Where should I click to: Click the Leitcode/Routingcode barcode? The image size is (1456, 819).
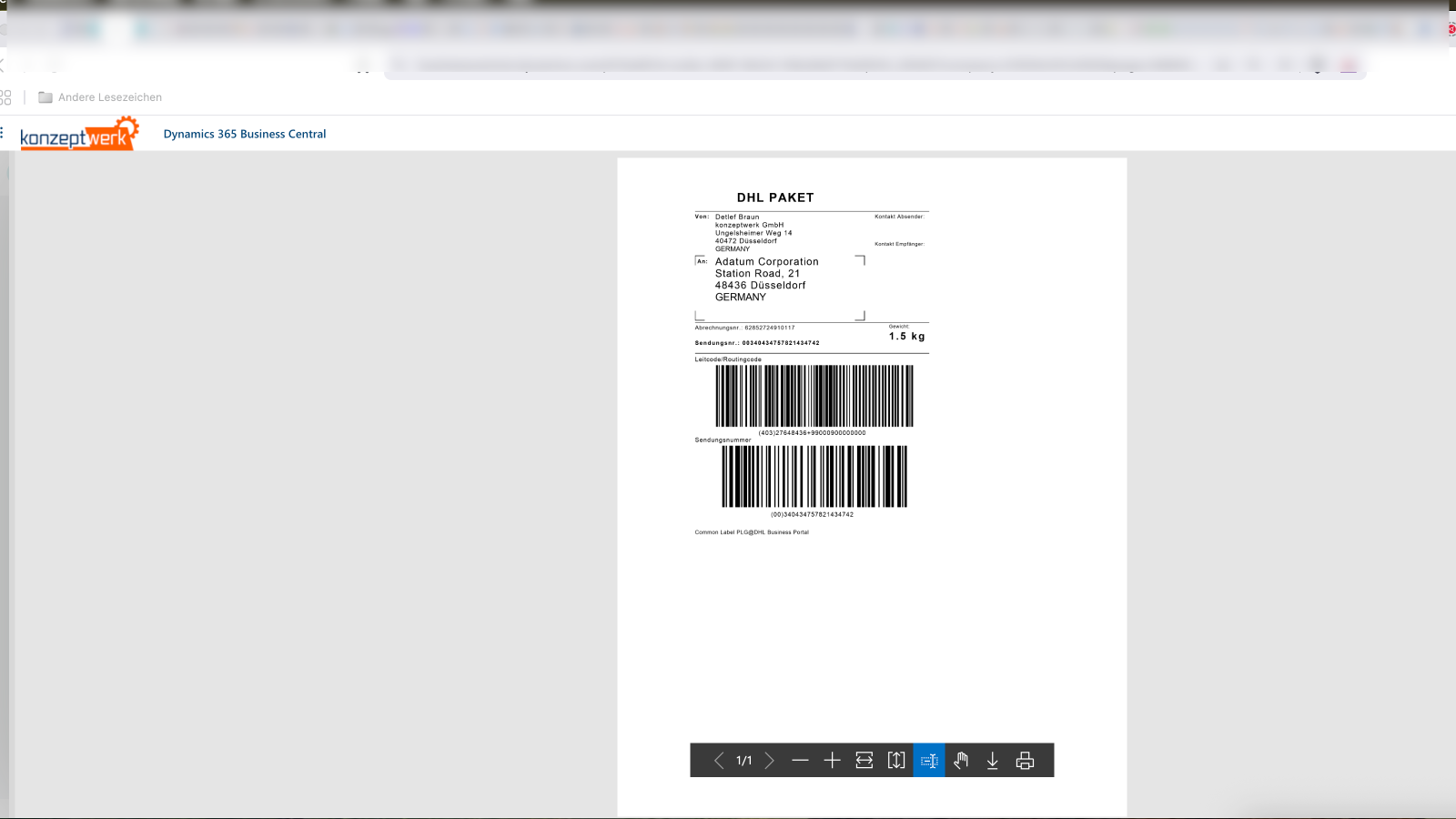pyautogui.click(x=814, y=396)
